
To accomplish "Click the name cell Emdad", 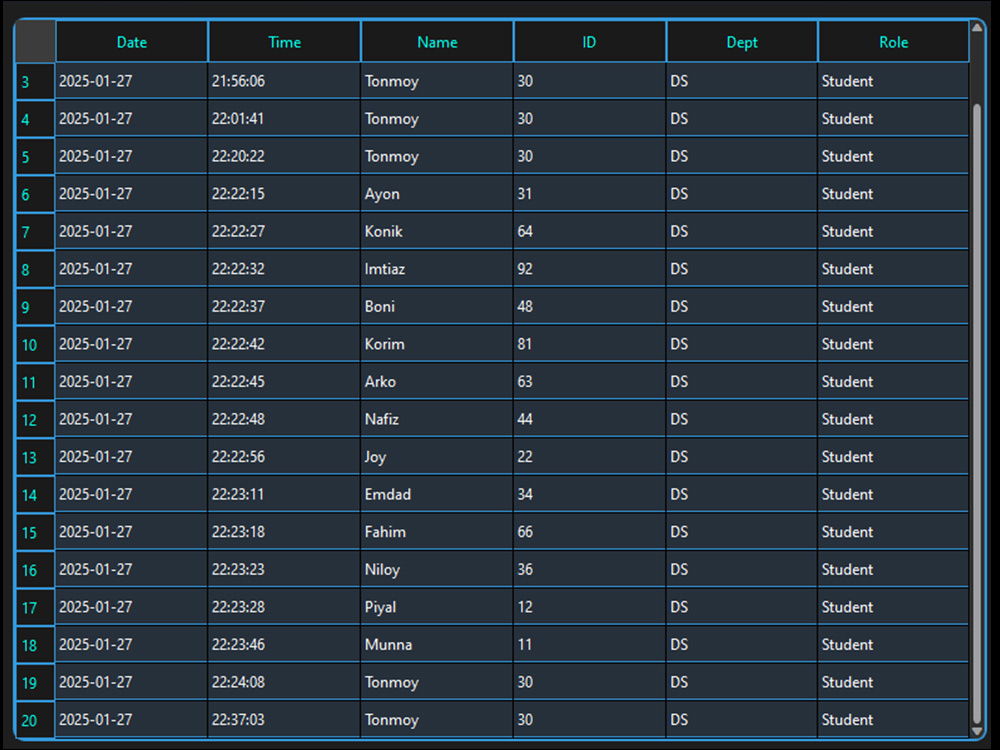I will [x=437, y=495].
